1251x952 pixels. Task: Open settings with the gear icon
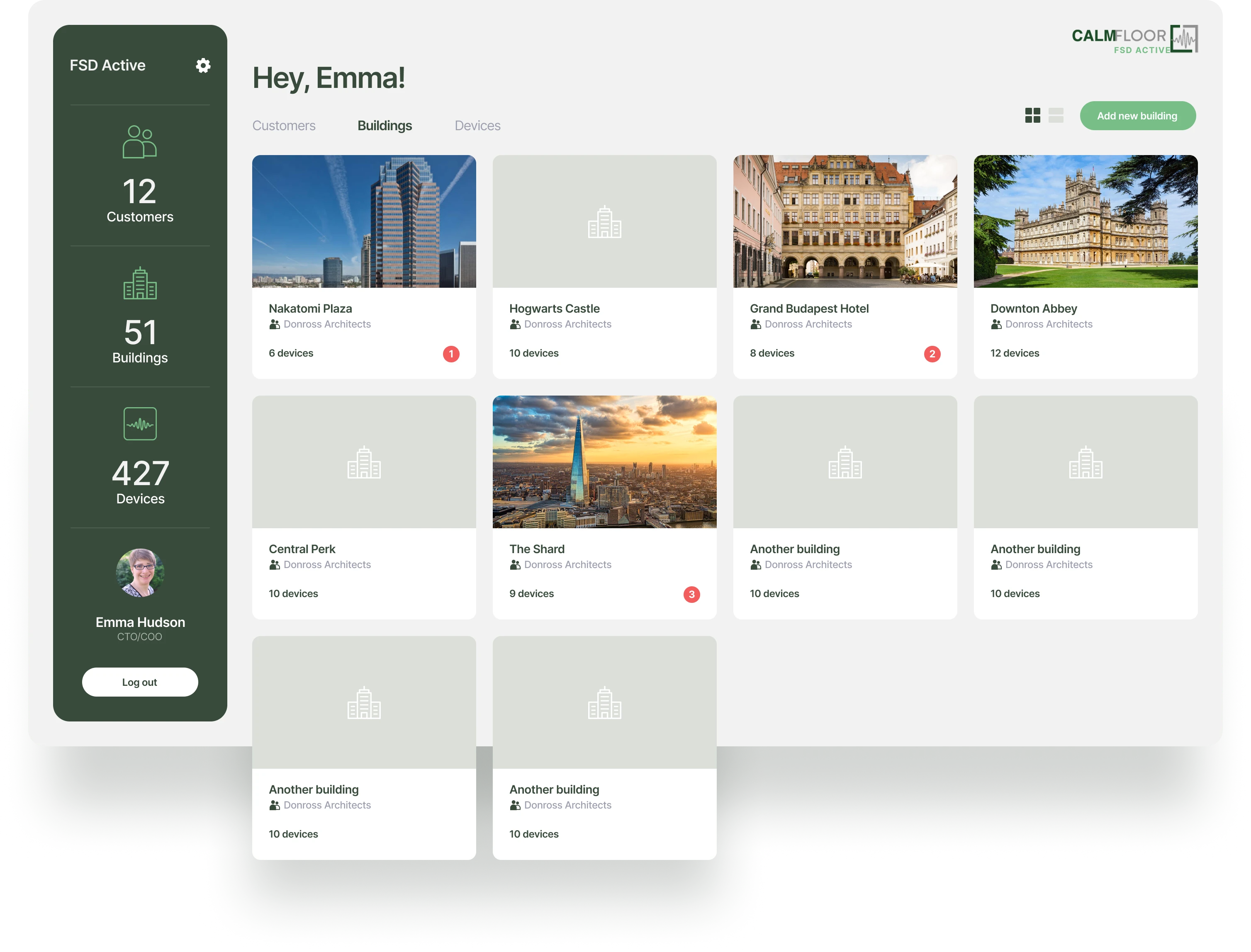(x=203, y=66)
